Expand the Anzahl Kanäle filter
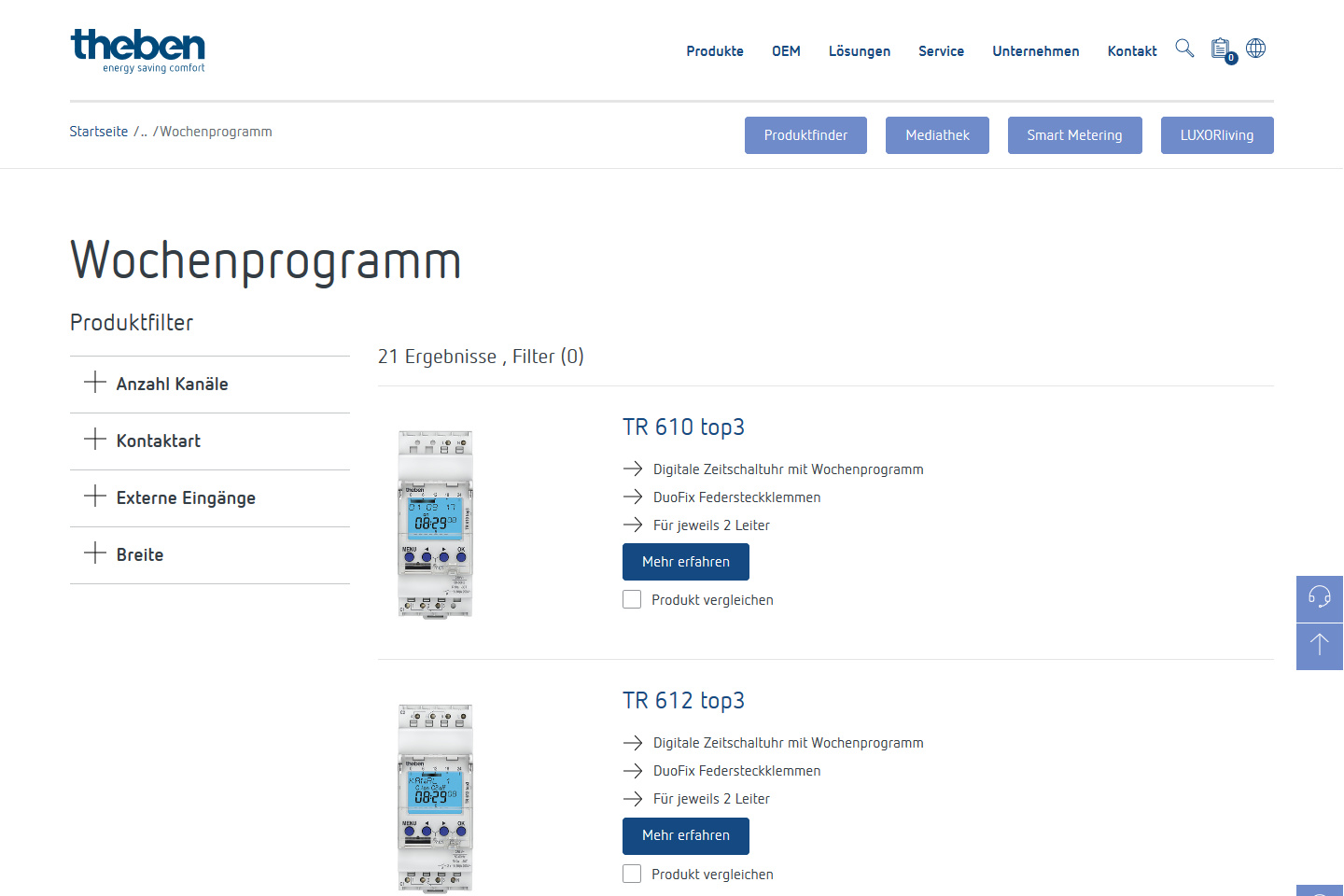The width and height of the screenshot is (1344, 896). (210, 385)
